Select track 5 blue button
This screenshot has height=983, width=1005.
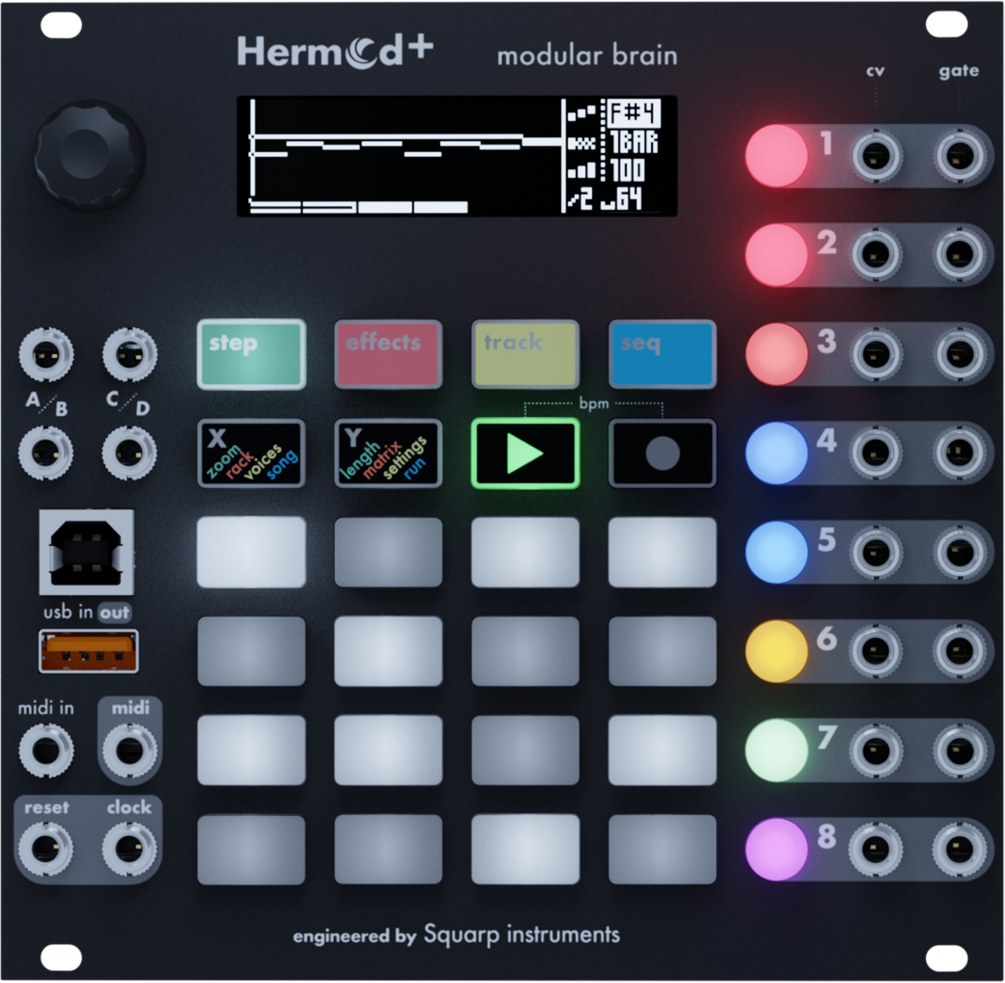tap(776, 552)
